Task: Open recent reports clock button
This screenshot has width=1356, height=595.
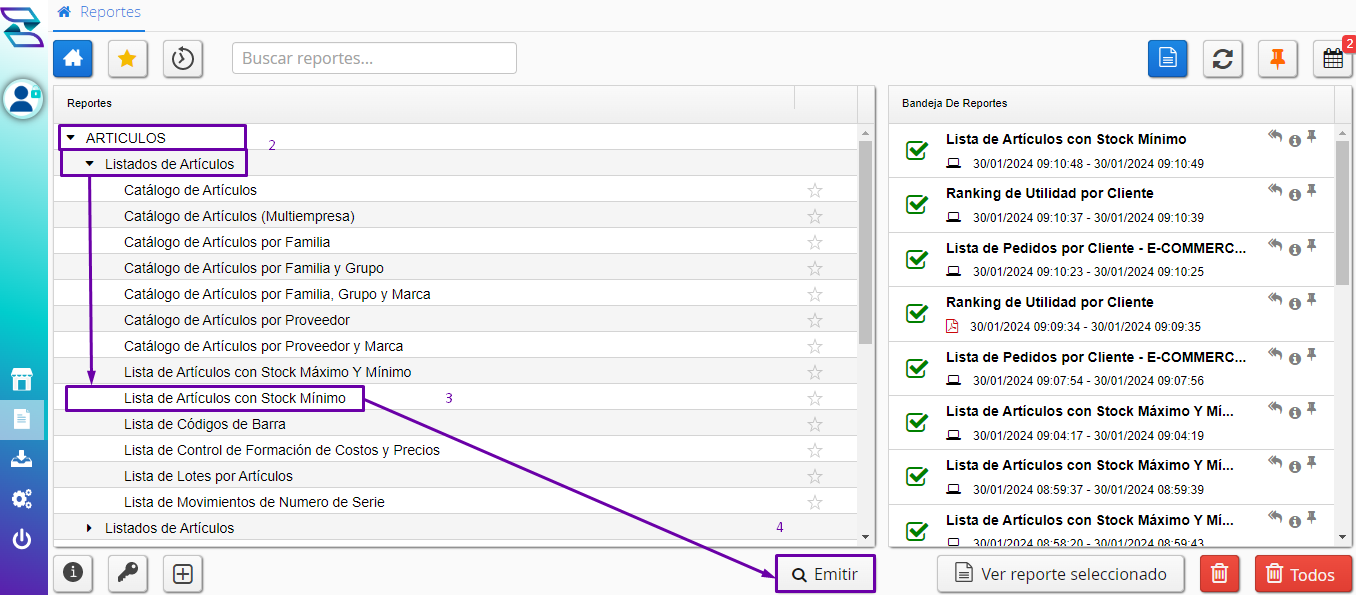Action: coord(183,59)
